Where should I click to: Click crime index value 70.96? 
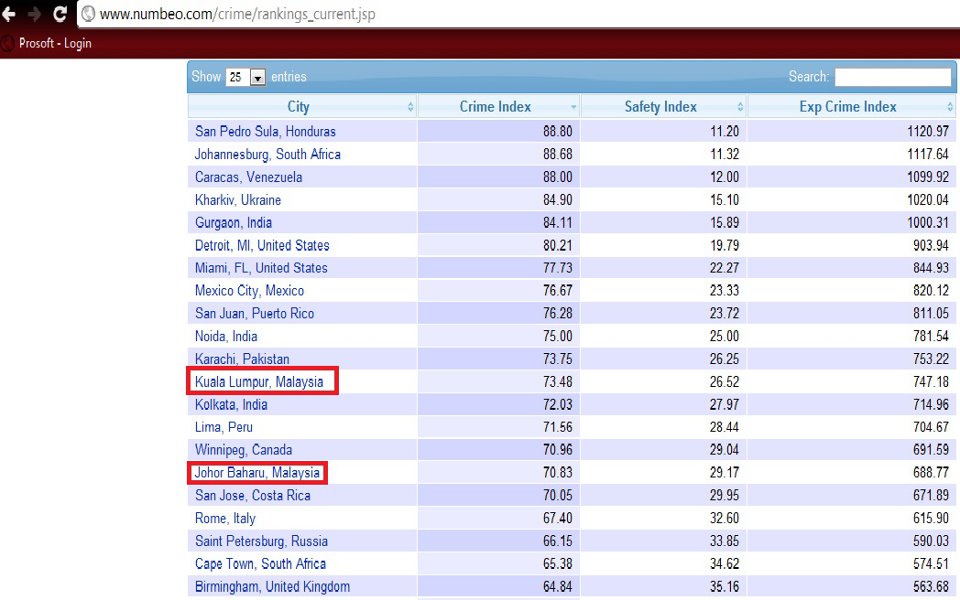(x=558, y=450)
